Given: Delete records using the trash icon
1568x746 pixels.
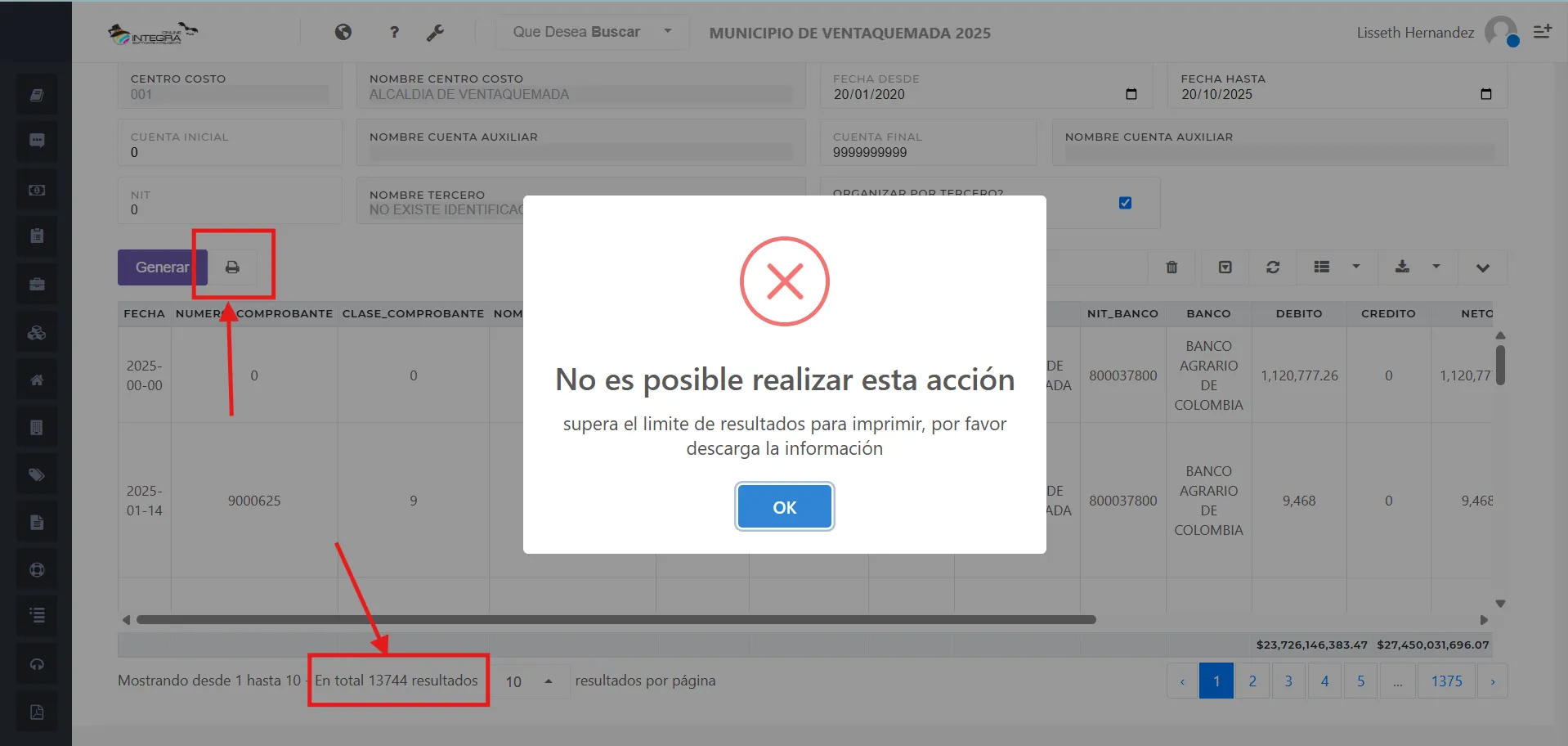Looking at the screenshot, I should [x=1171, y=267].
